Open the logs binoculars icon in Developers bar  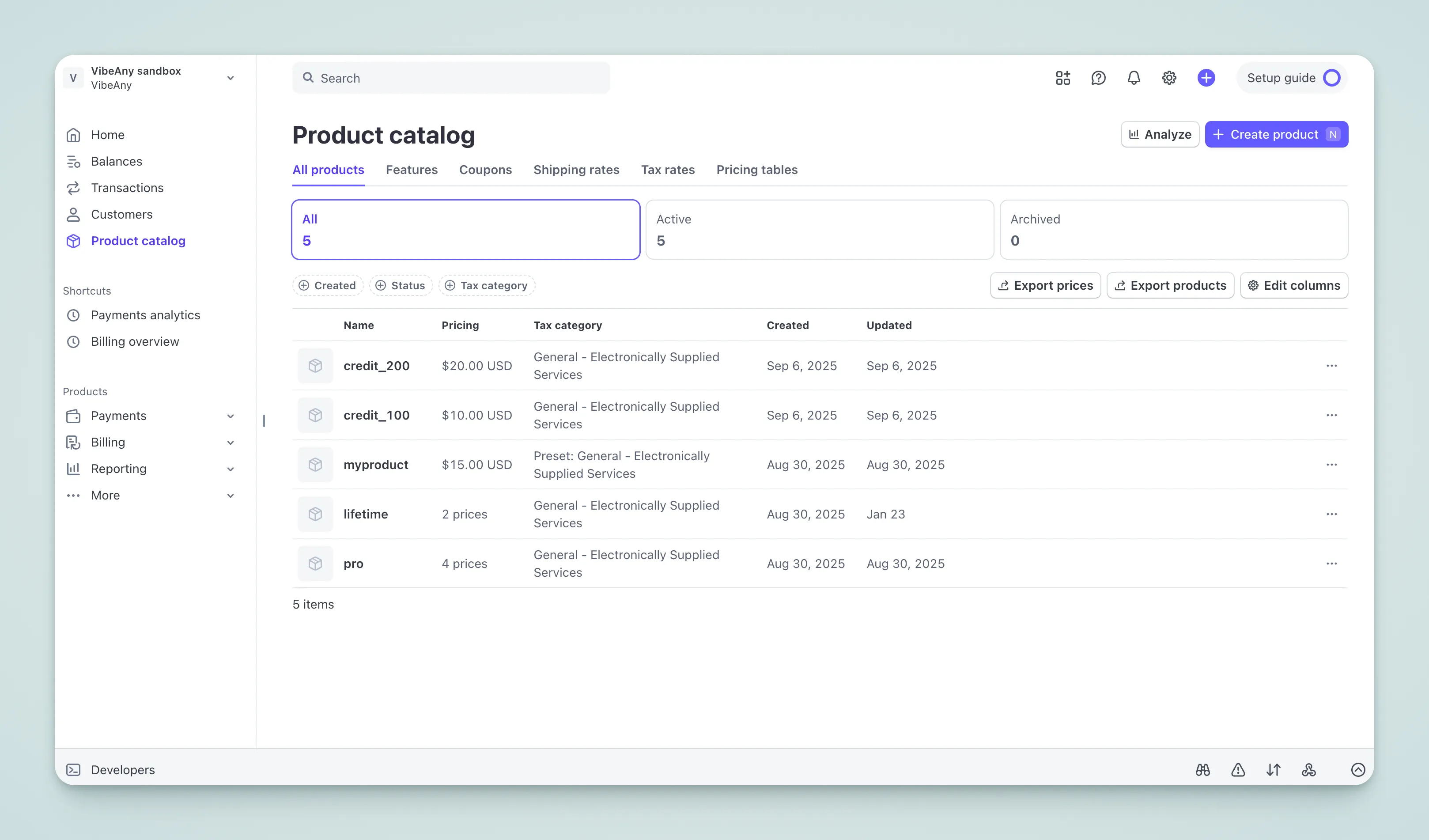(1203, 770)
